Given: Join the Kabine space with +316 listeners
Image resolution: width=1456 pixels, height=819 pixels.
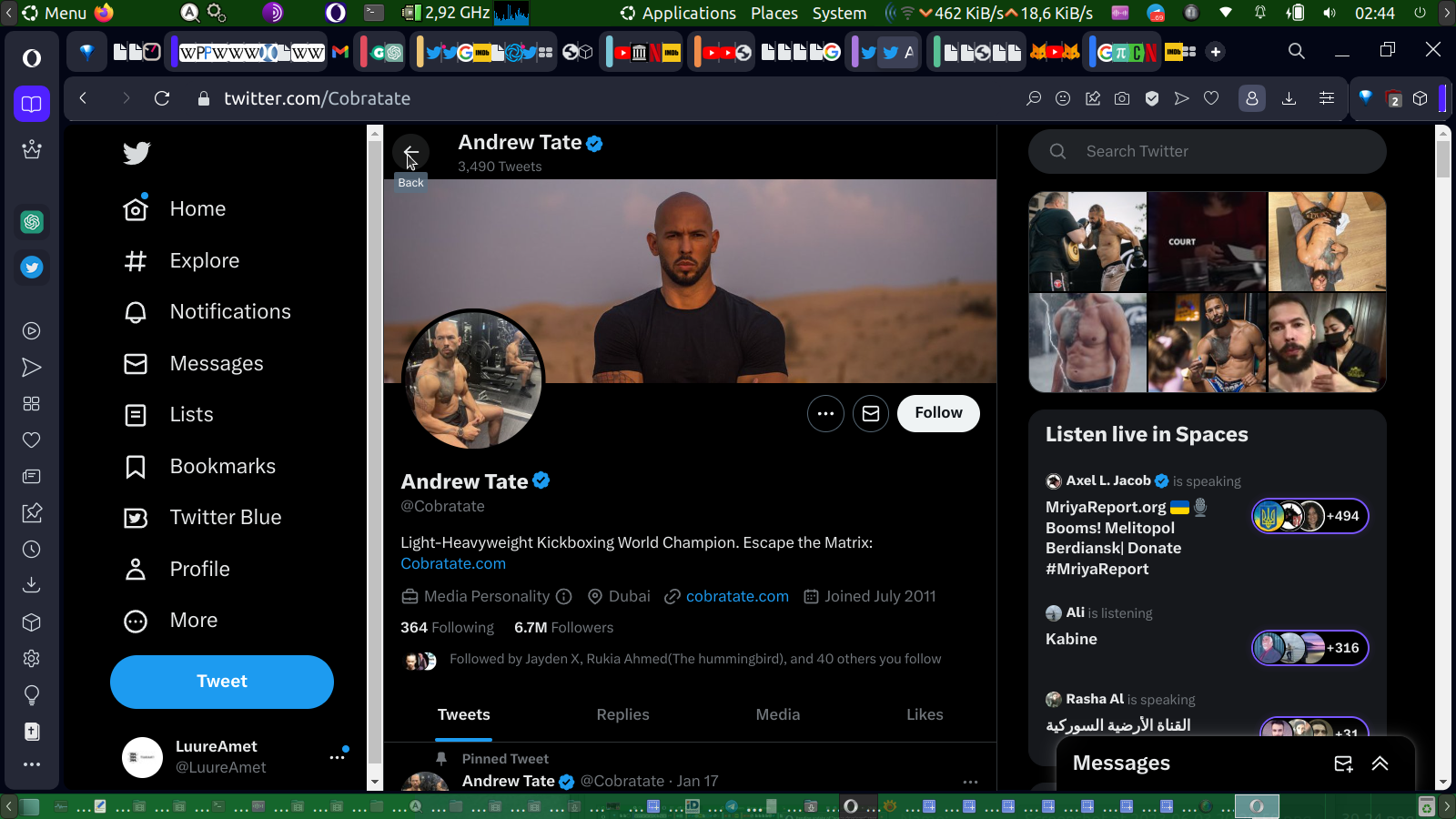Looking at the screenshot, I should 1310,648.
